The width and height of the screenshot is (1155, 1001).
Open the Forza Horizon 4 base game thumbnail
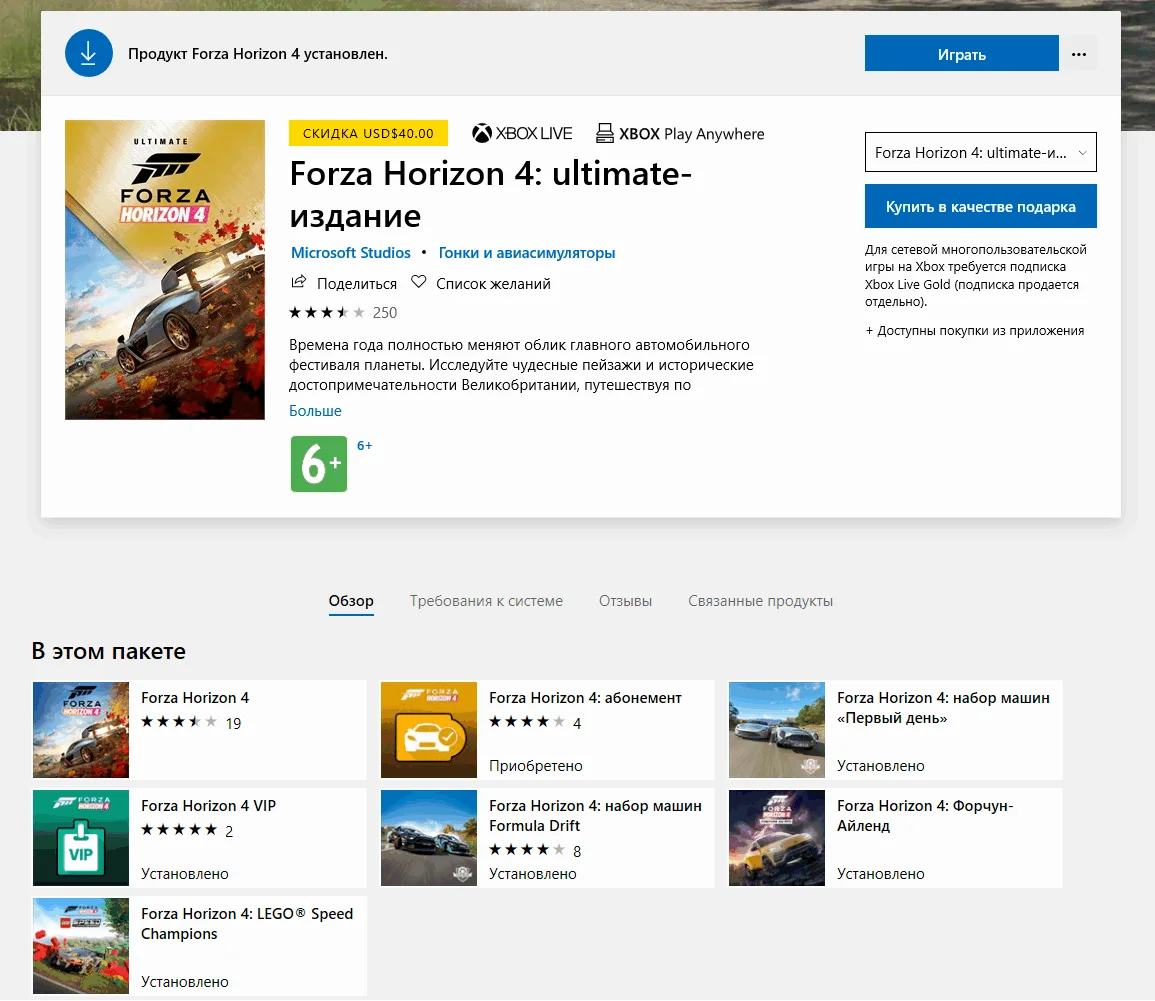(81, 730)
